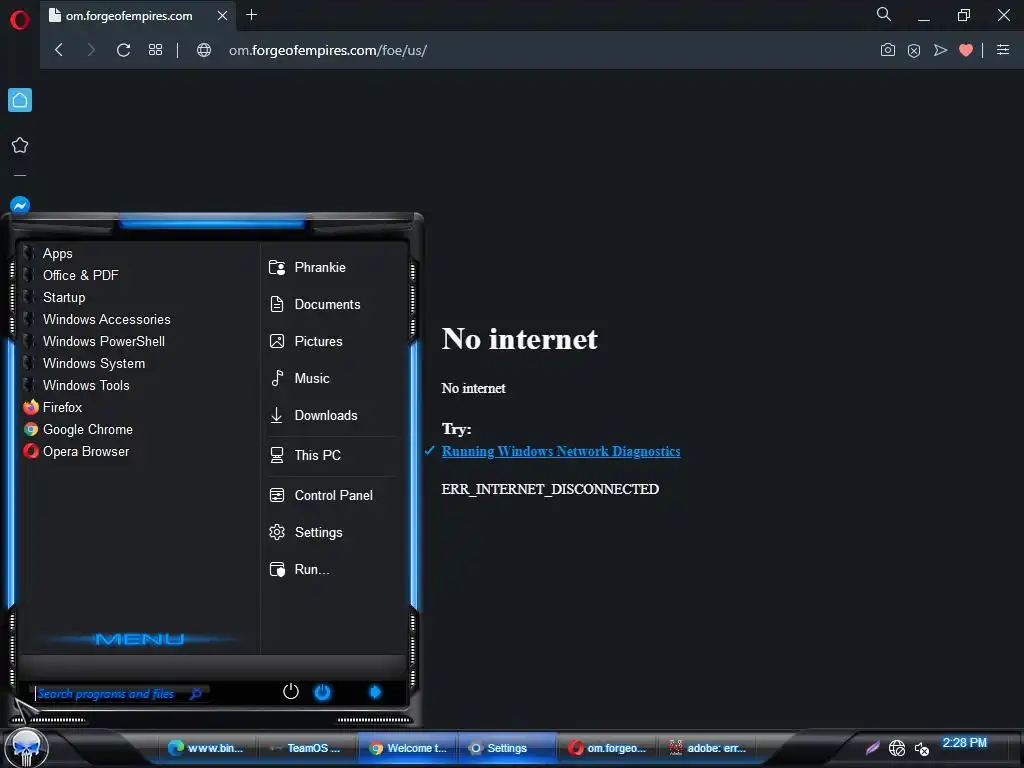Click the white power button icon

[291, 692]
